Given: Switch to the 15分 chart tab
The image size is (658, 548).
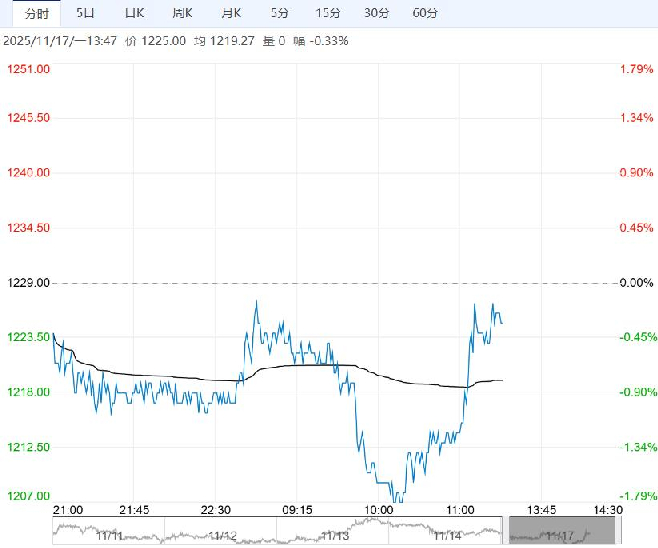Looking at the screenshot, I should [327, 13].
